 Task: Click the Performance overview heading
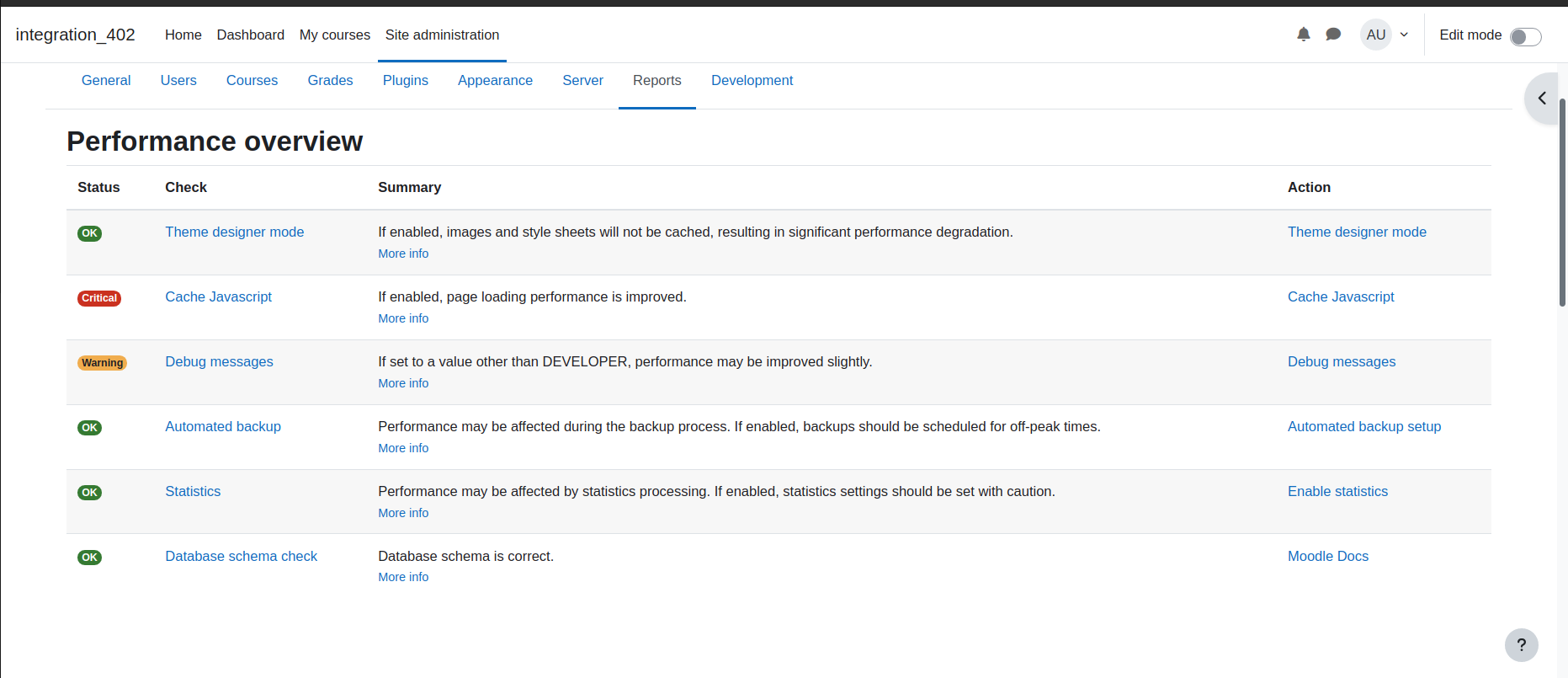pyautogui.click(x=215, y=141)
